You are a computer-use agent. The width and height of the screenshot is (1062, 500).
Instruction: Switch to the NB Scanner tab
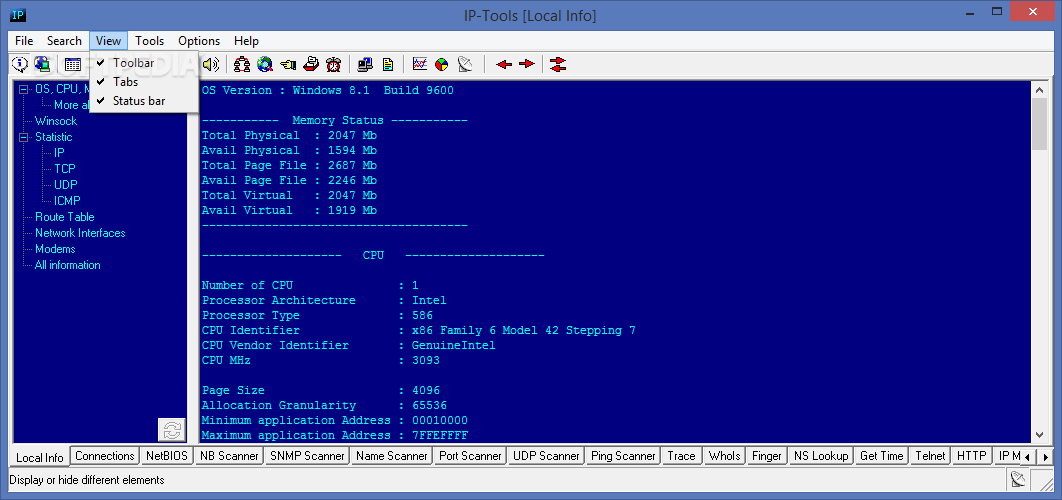tap(229, 456)
